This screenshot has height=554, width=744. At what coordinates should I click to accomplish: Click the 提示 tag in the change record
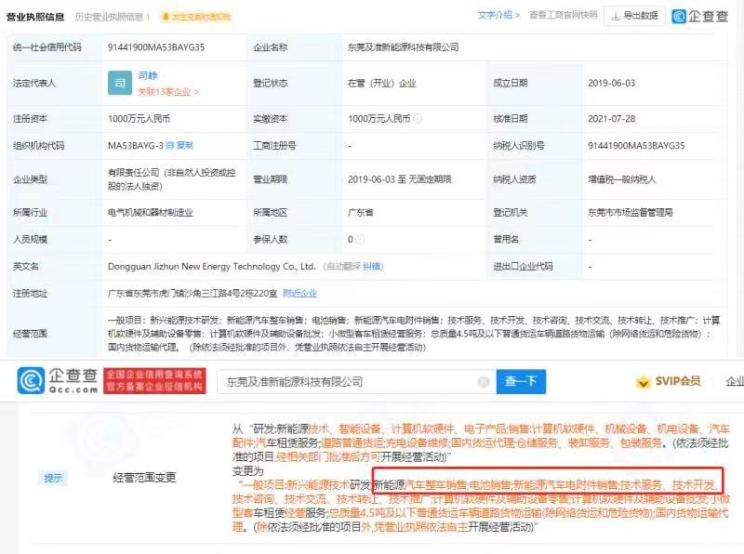pyautogui.click(x=53, y=478)
